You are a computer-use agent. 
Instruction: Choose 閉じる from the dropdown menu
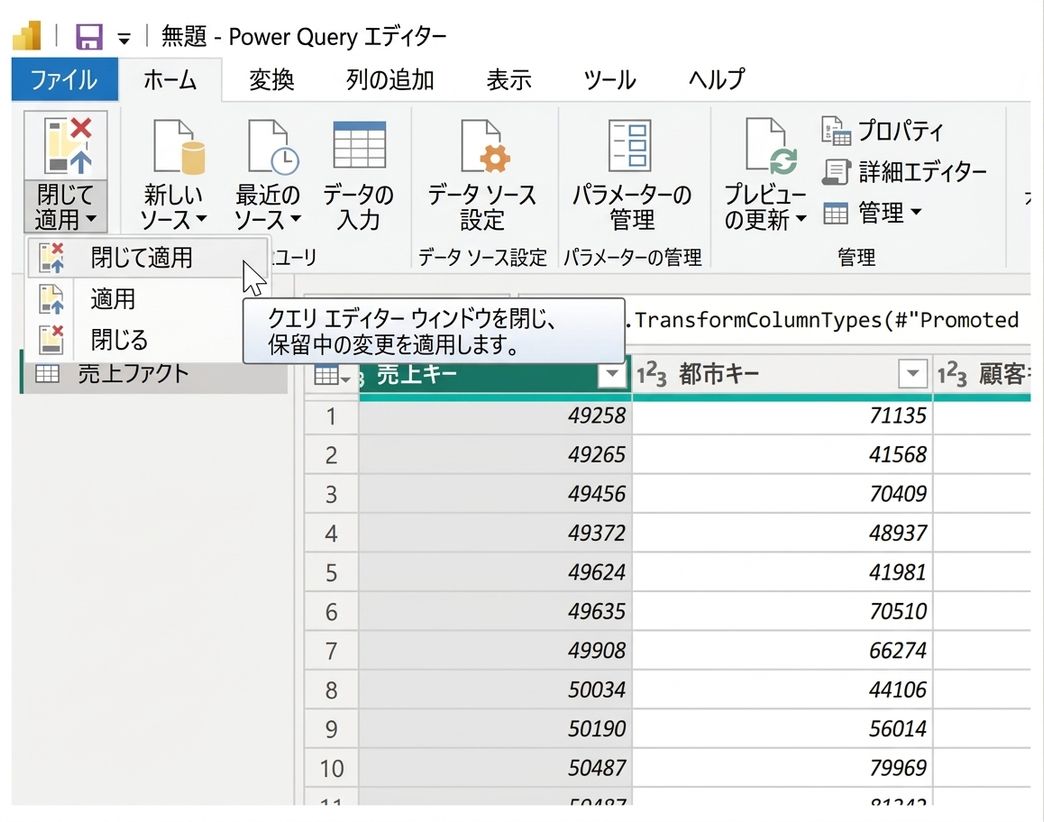pyautogui.click(x=133, y=339)
